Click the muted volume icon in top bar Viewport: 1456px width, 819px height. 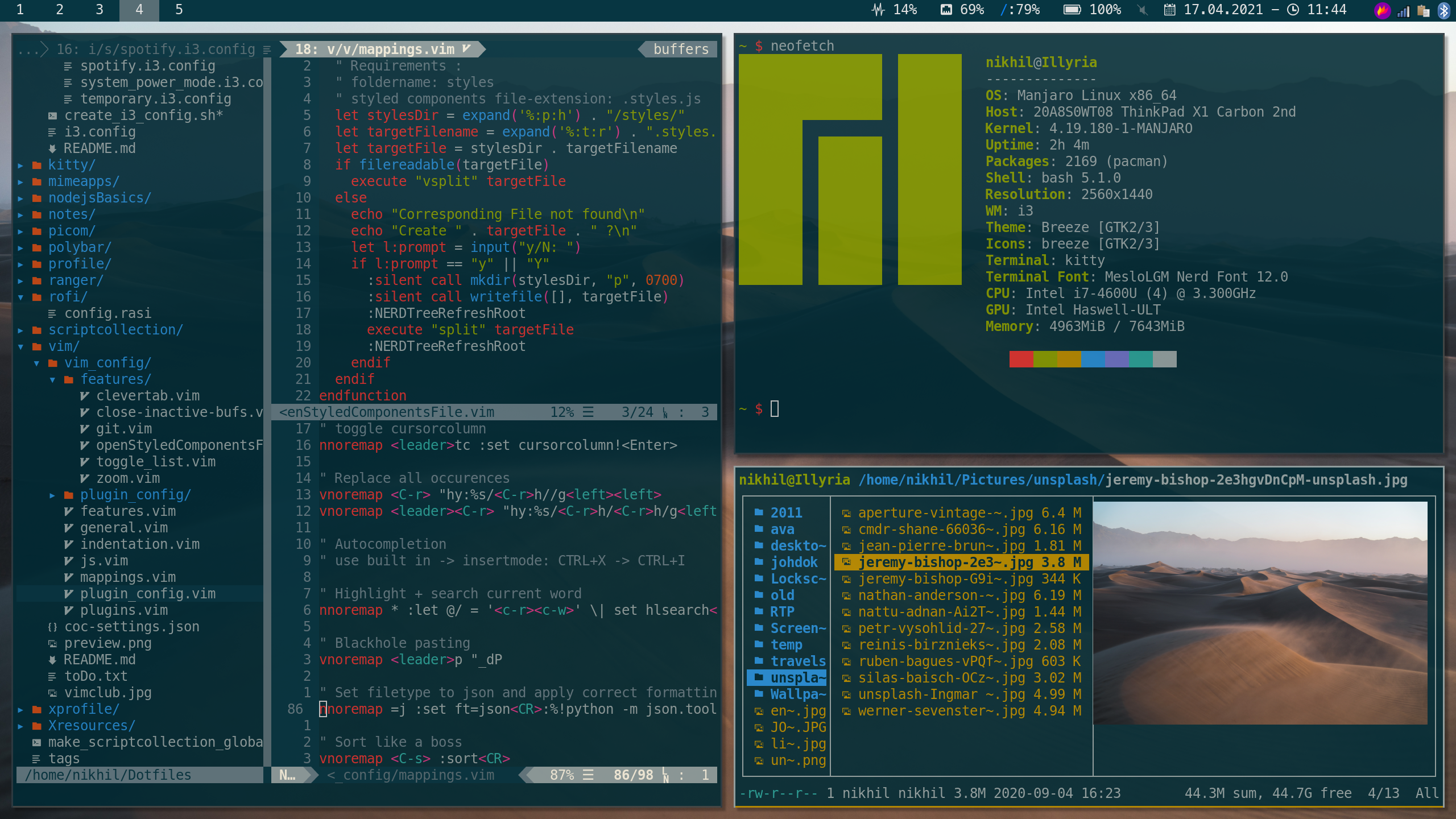pyautogui.click(x=1143, y=10)
